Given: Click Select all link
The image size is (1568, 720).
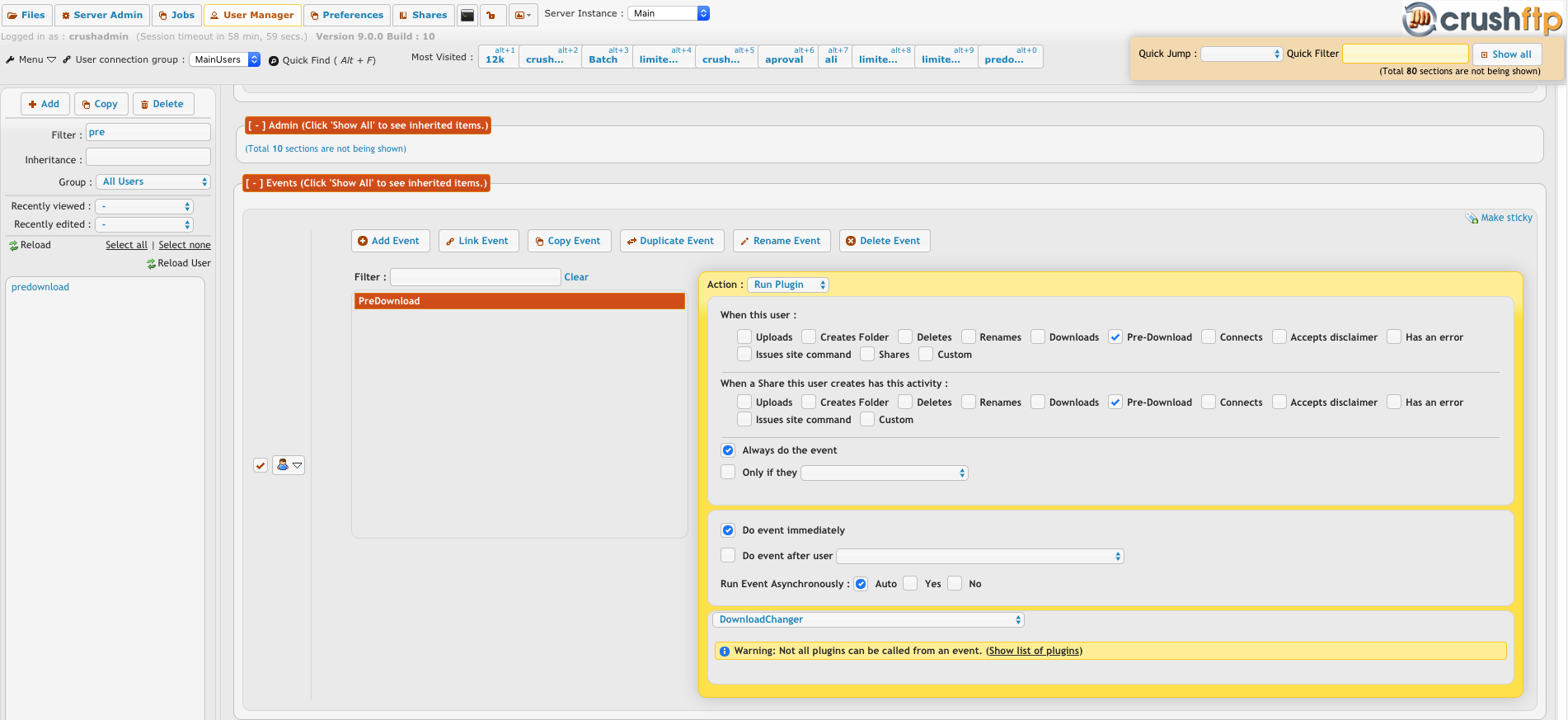Looking at the screenshot, I should coord(126,246).
